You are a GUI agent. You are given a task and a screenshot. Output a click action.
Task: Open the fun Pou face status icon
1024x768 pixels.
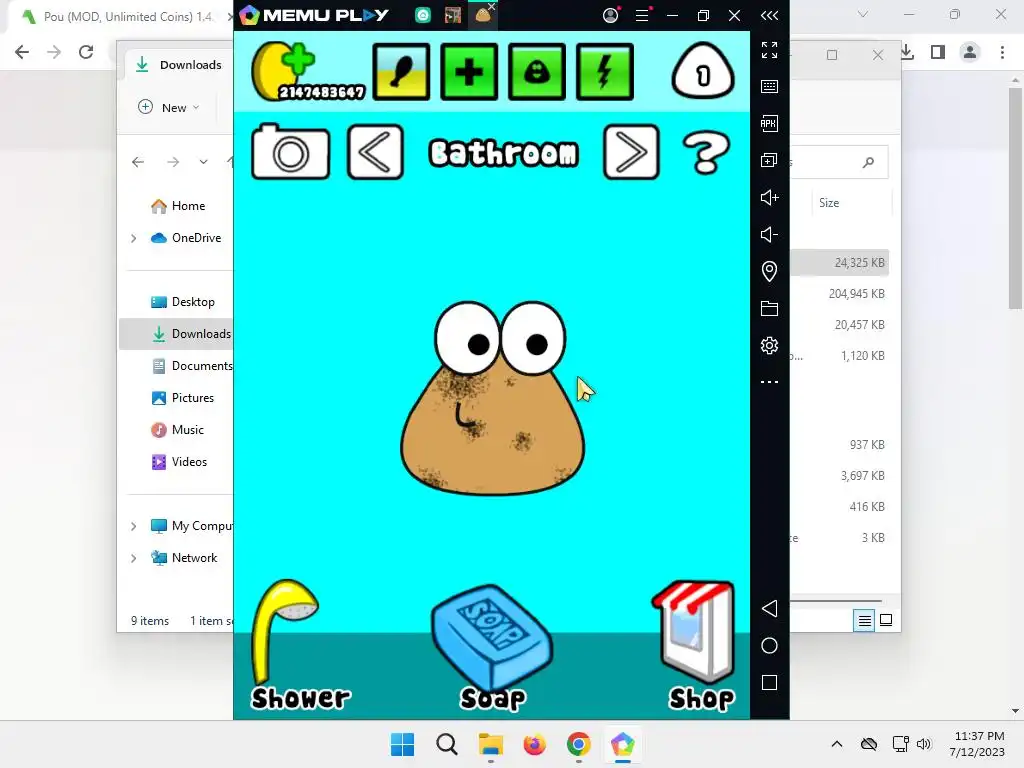click(x=537, y=72)
